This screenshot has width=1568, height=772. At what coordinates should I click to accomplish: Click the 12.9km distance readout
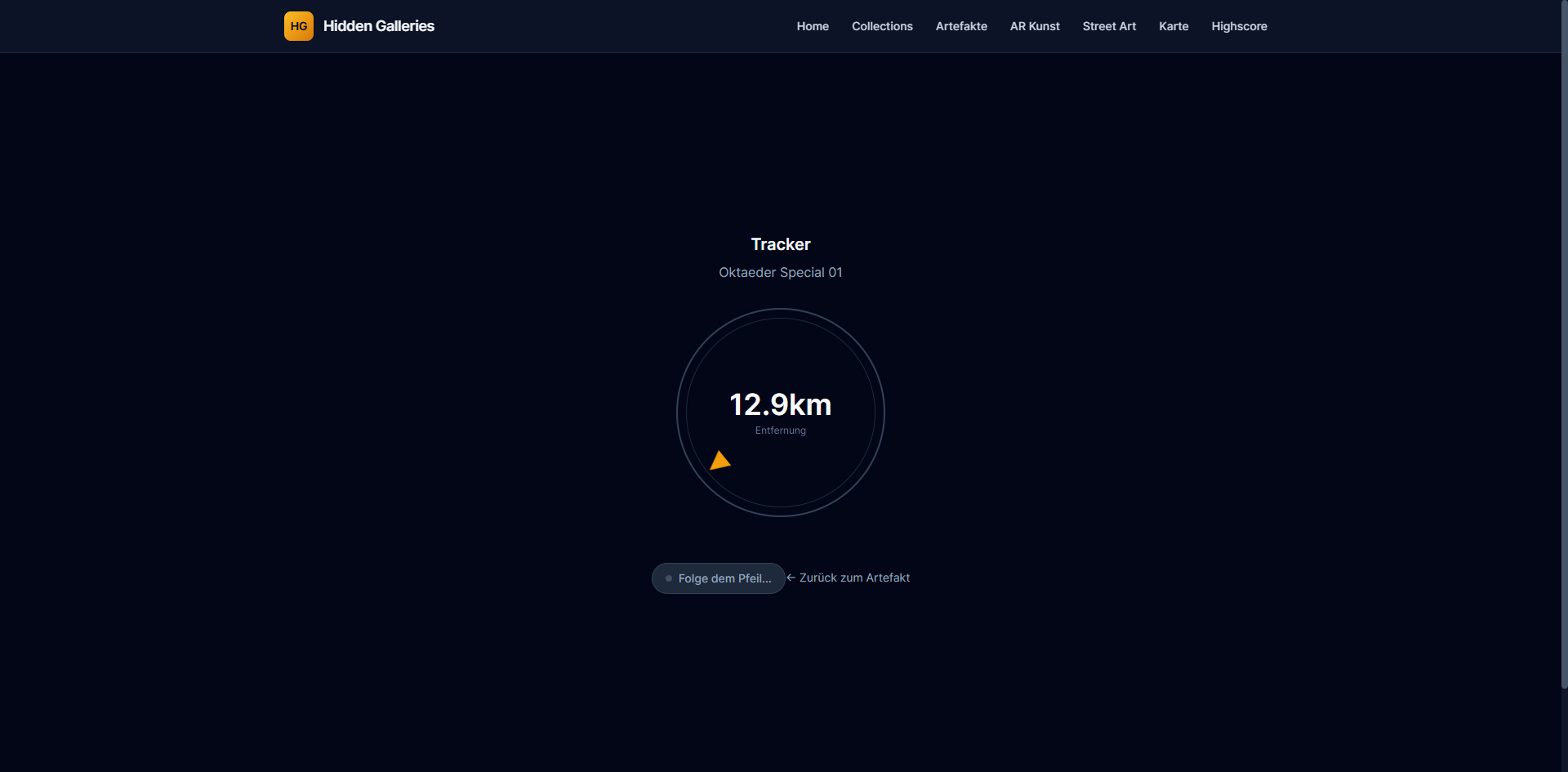point(780,404)
